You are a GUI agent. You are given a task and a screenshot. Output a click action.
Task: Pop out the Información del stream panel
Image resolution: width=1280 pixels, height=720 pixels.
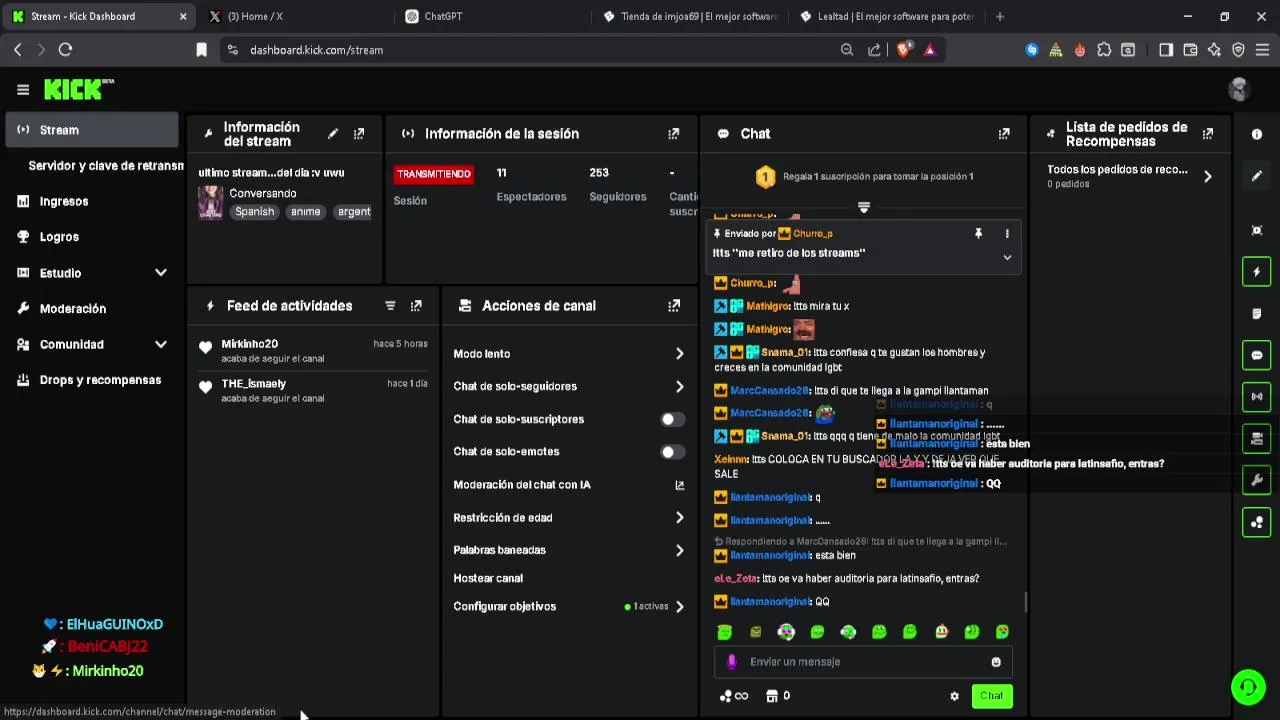tap(359, 134)
